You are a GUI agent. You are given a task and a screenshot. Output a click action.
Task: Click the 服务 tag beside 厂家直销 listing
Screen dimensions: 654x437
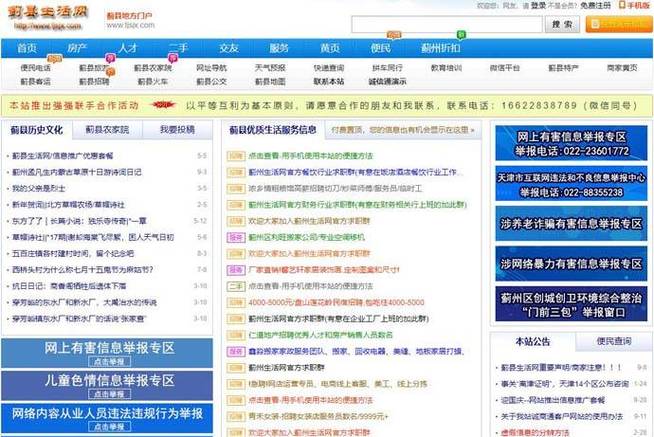pos(236,270)
